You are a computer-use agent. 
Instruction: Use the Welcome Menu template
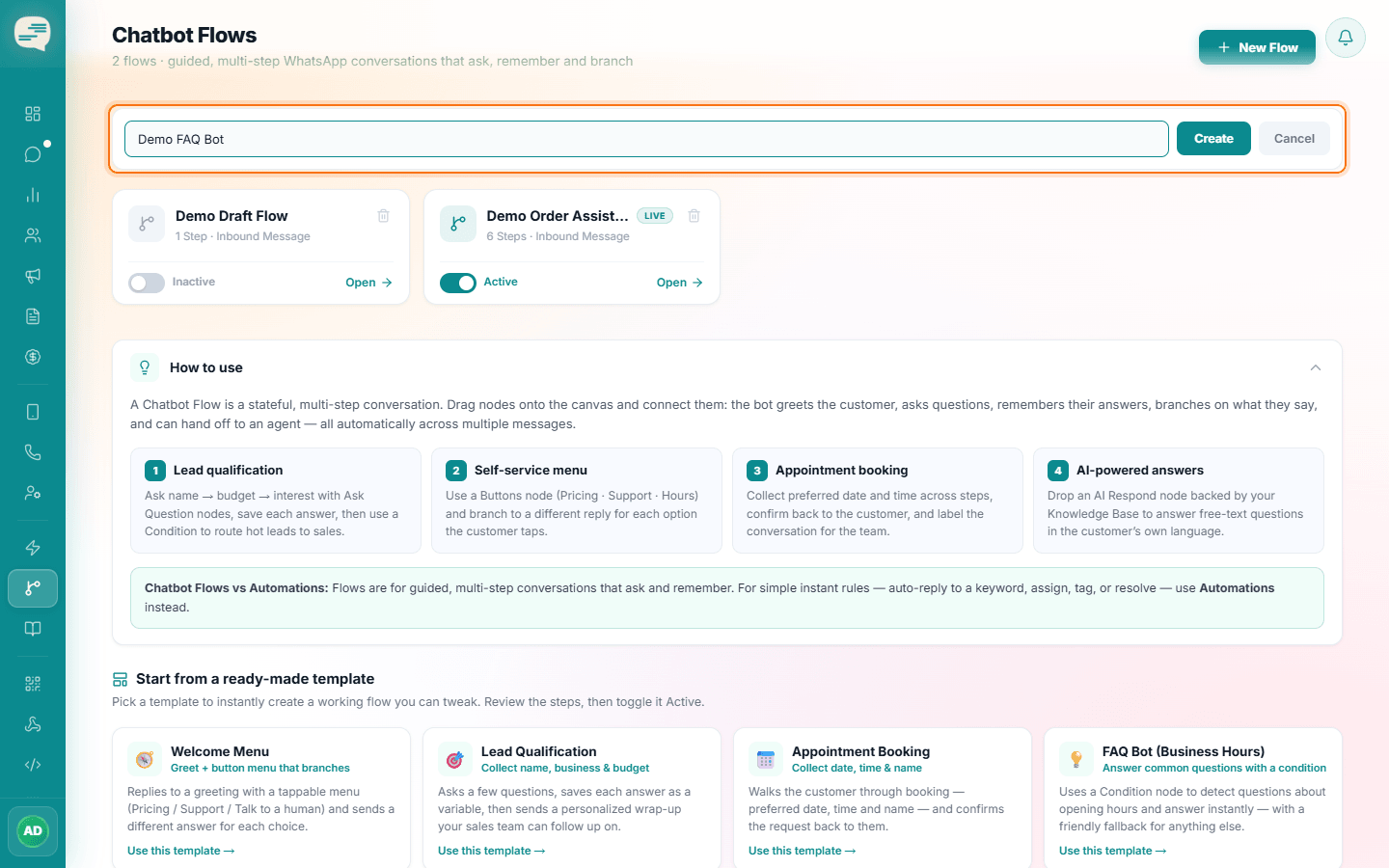pos(180,851)
